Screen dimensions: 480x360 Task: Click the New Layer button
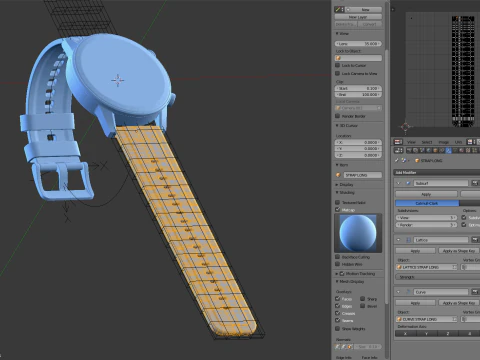[x=358, y=17]
